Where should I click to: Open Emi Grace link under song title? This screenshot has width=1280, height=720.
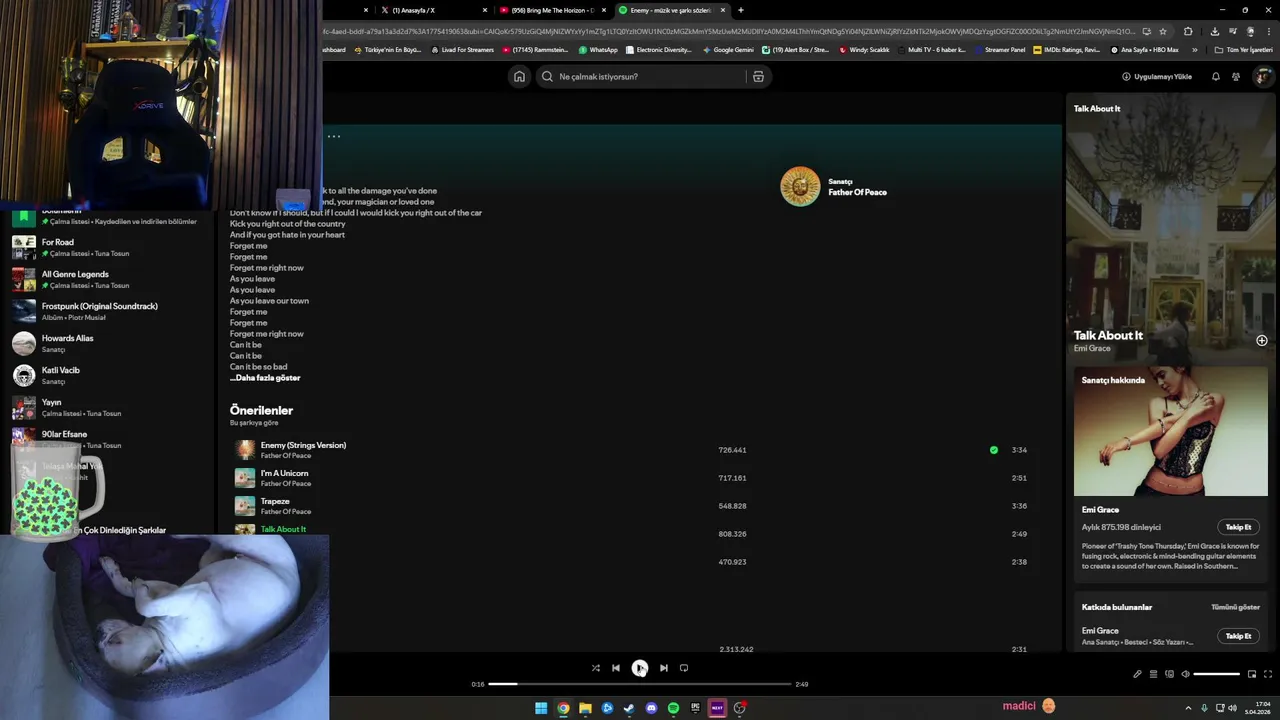coord(1092,348)
